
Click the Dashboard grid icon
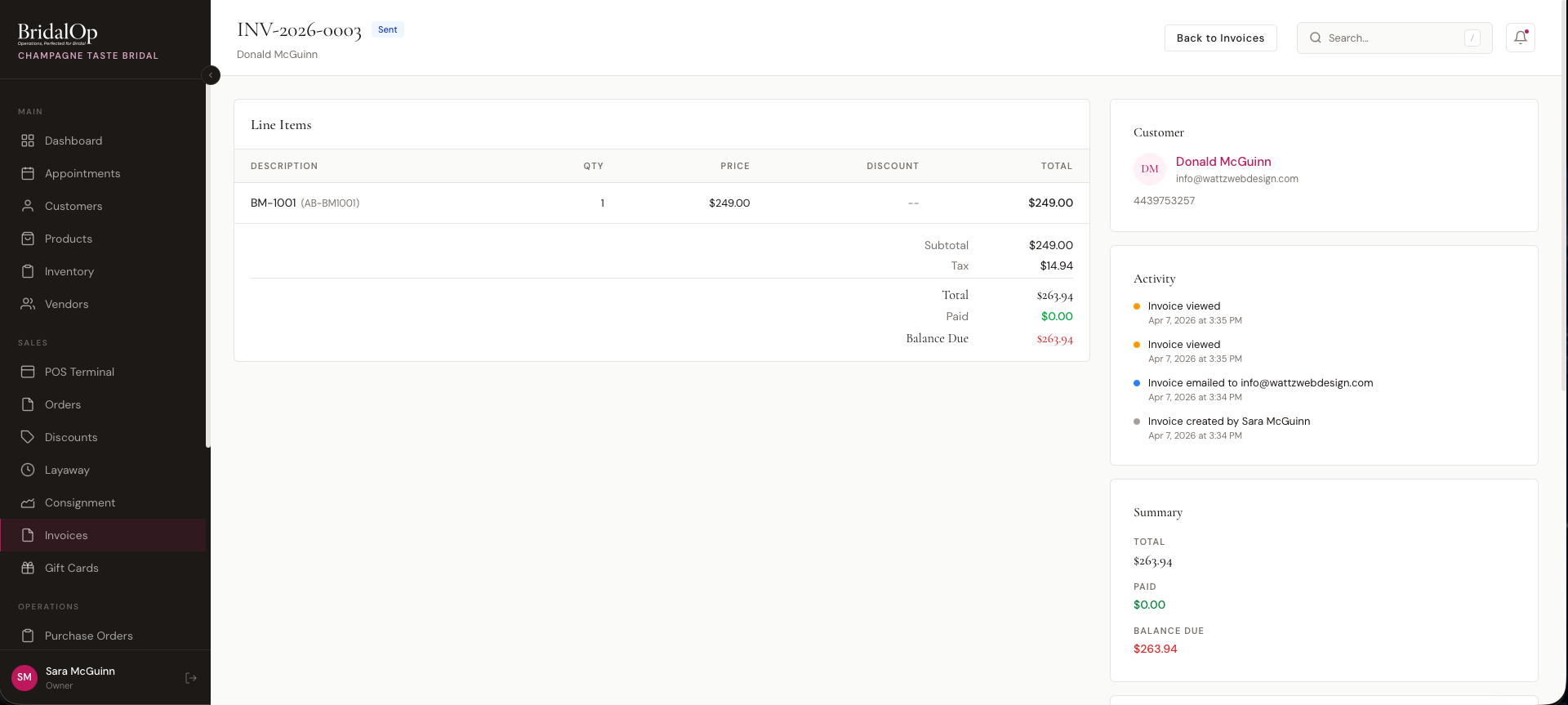click(28, 141)
